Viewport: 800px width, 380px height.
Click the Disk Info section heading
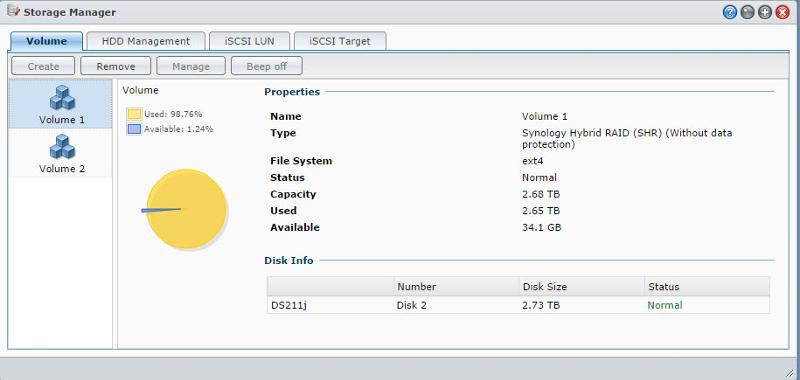tap(289, 261)
